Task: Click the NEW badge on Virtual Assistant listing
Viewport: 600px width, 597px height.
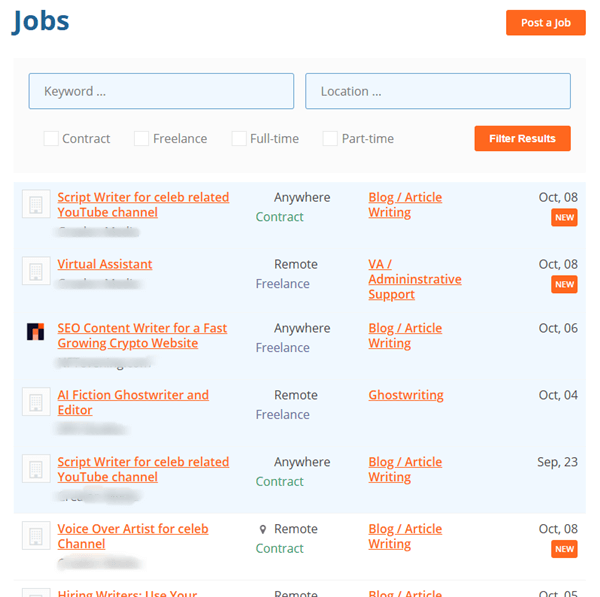Action: (564, 284)
